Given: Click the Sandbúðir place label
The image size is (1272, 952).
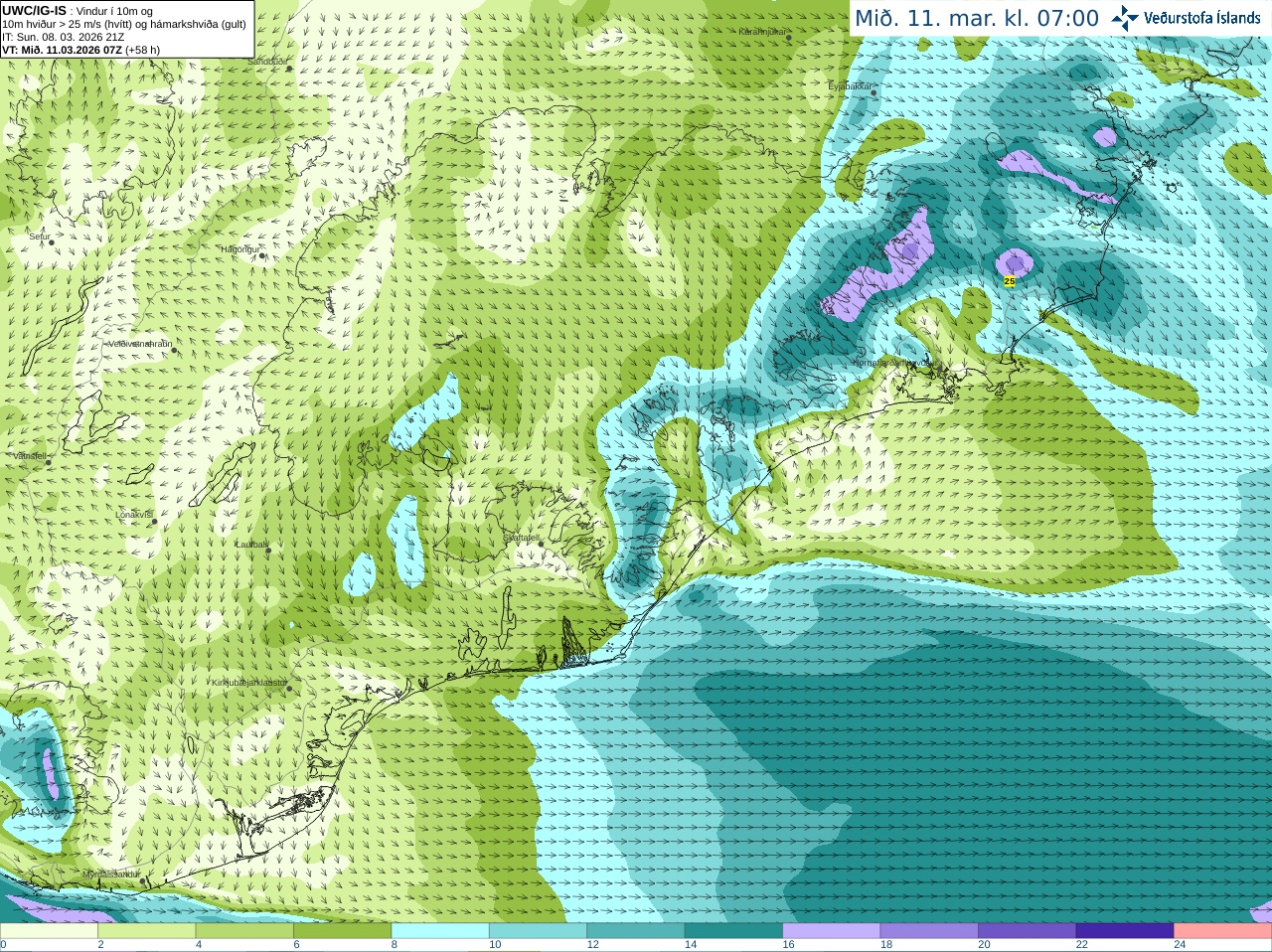Looking at the screenshot, I should click(x=266, y=61).
